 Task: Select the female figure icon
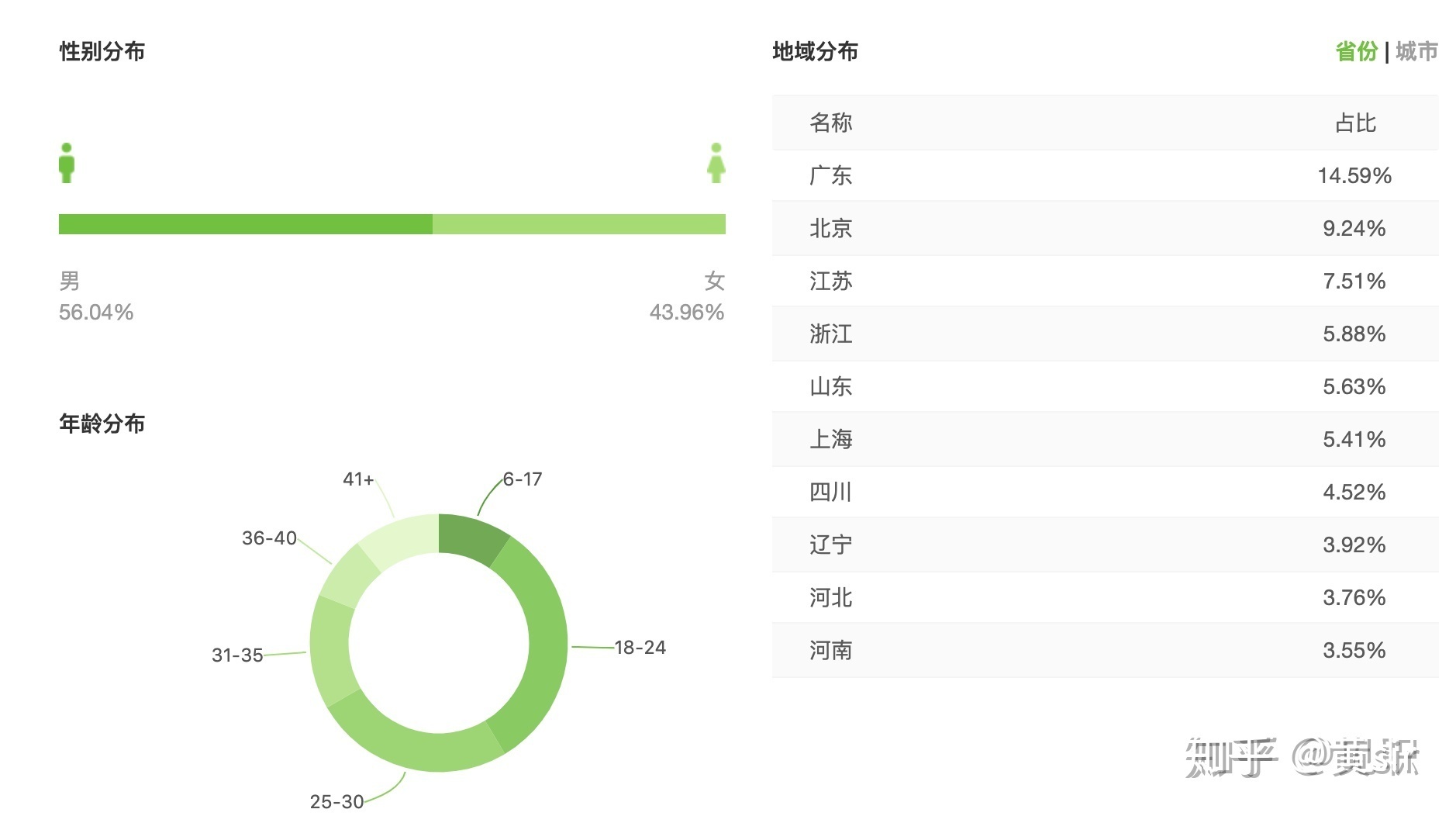click(716, 162)
